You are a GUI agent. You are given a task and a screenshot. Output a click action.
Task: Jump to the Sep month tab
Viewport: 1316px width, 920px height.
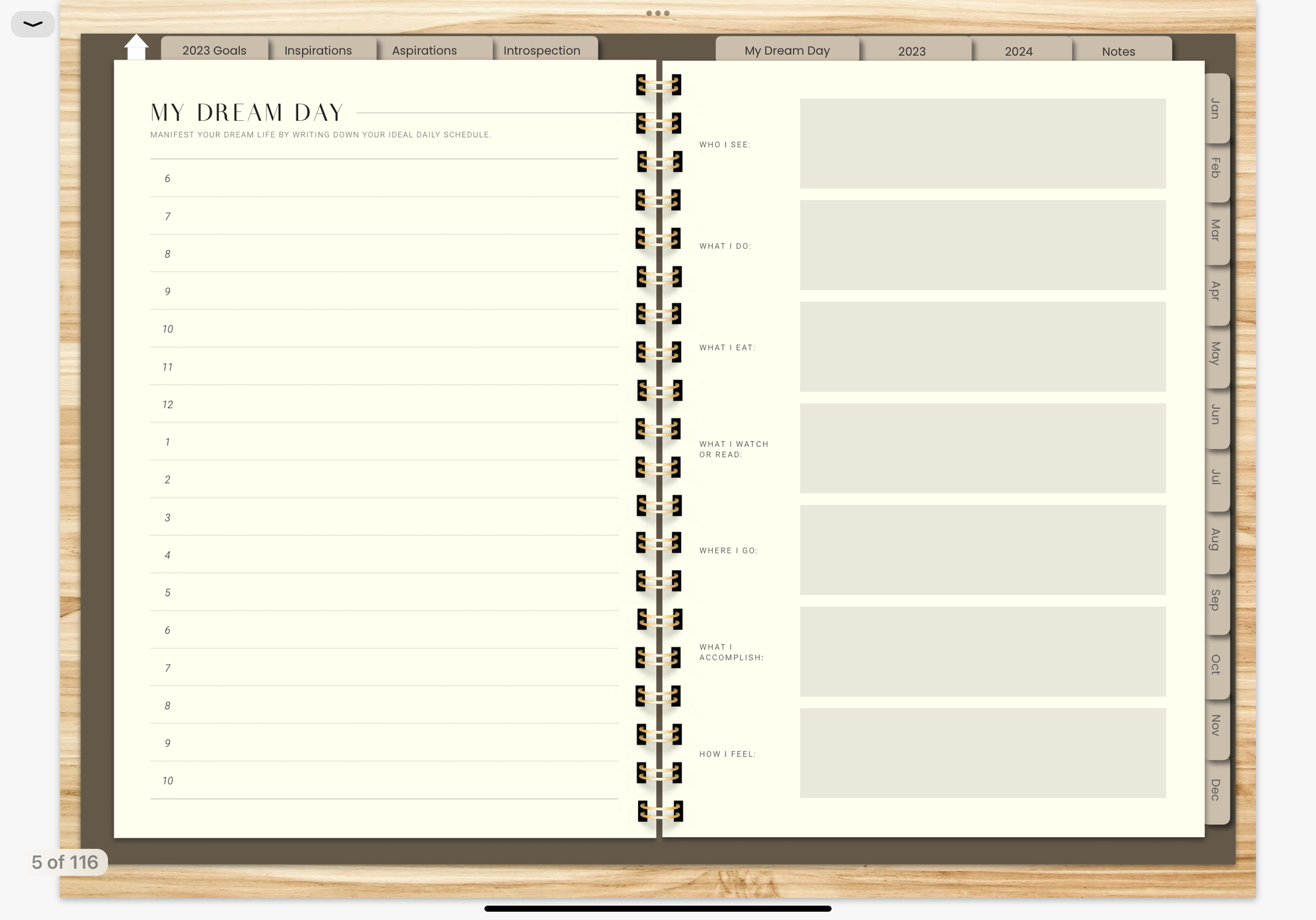(x=1216, y=600)
